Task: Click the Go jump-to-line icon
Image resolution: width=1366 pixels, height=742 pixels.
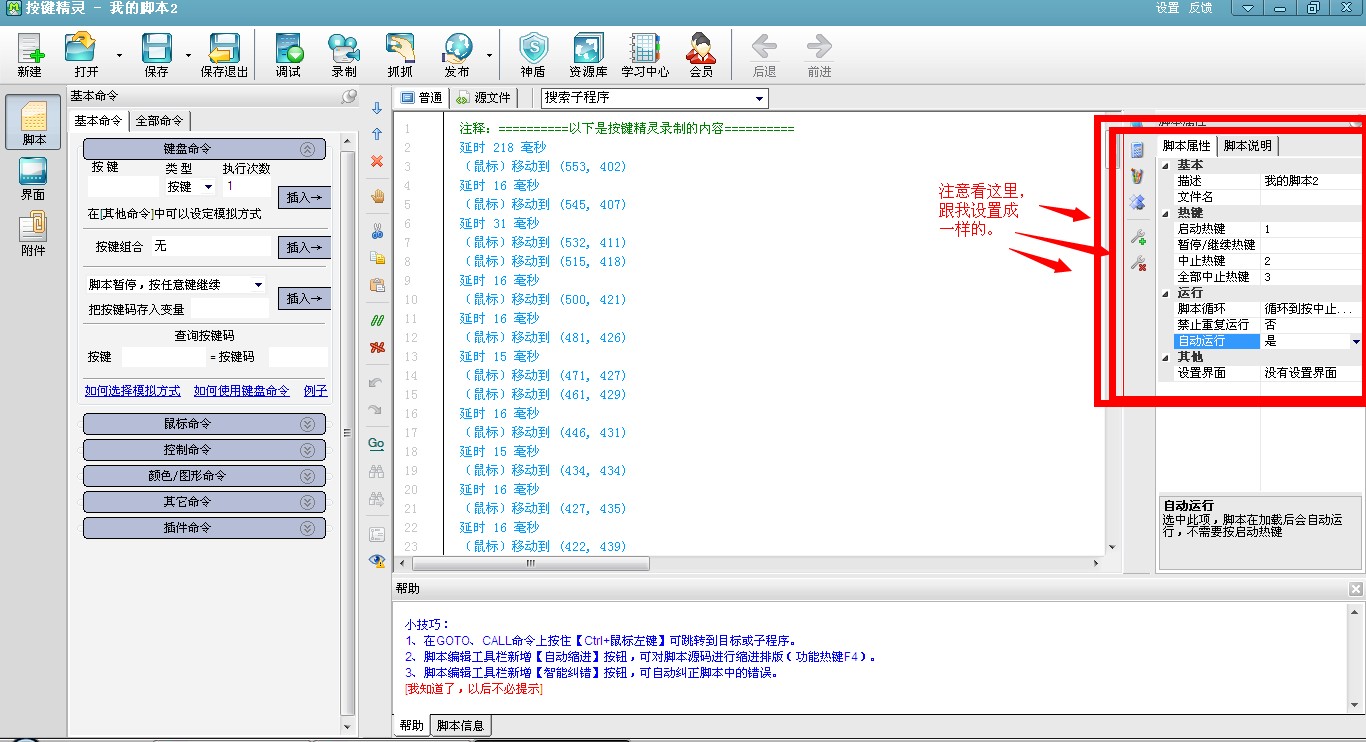Action: [376, 443]
